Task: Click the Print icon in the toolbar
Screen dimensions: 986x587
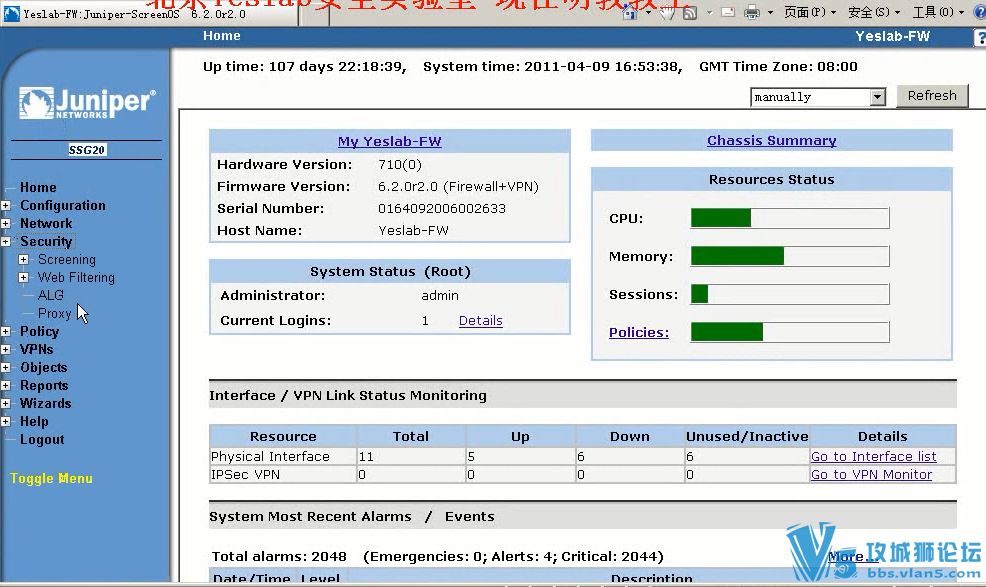Action: point(751,12)
